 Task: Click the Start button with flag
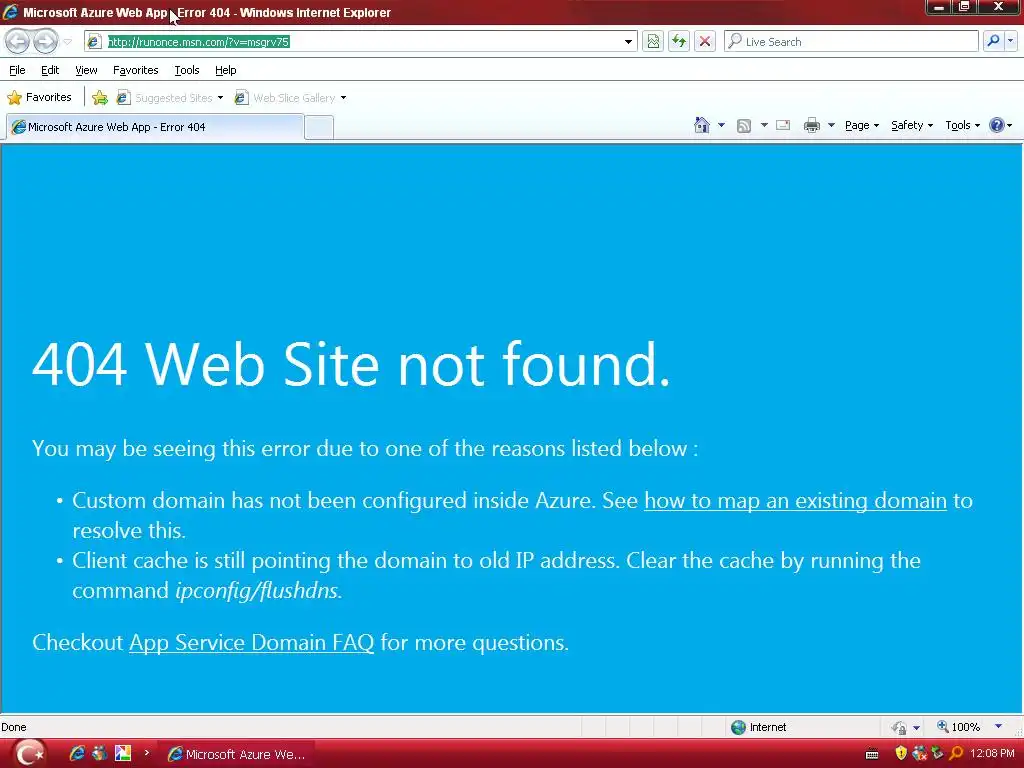pos(29,754)
